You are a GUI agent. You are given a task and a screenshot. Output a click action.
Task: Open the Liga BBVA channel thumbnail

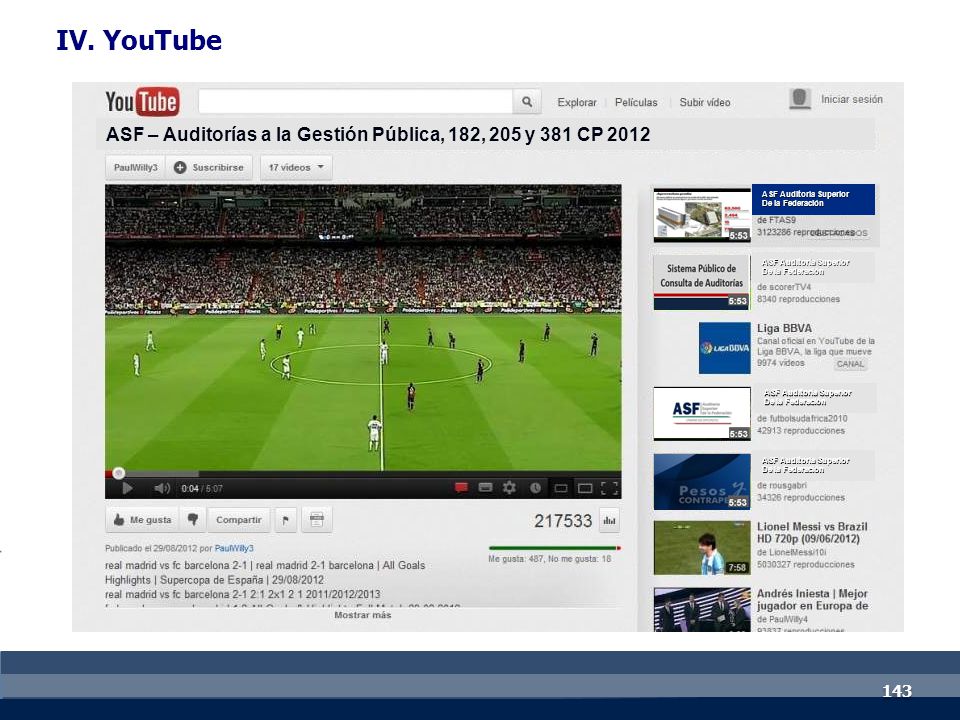point(725,348)
